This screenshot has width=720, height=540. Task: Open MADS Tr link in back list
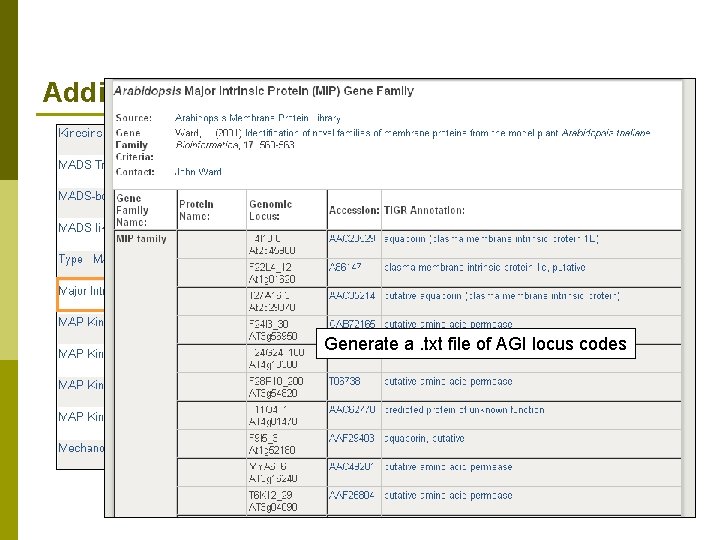tap(81, 164)
